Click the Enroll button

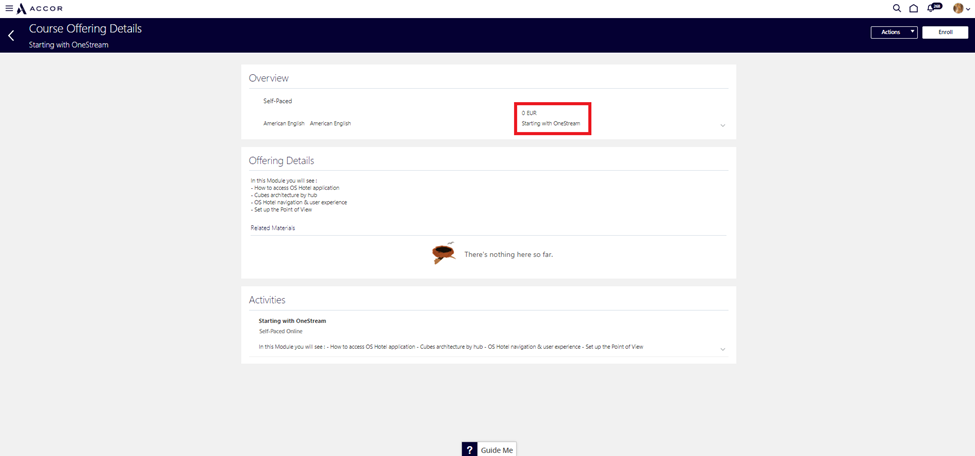(945, 32)
